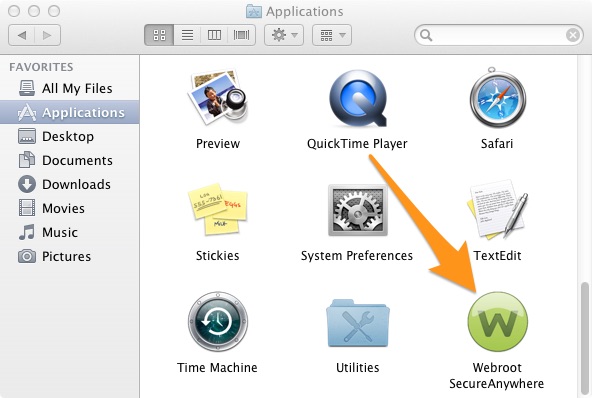Screen dimensions: 592x398
Task: Click the "Stickies" label text
Action: (x=217, y=256)
